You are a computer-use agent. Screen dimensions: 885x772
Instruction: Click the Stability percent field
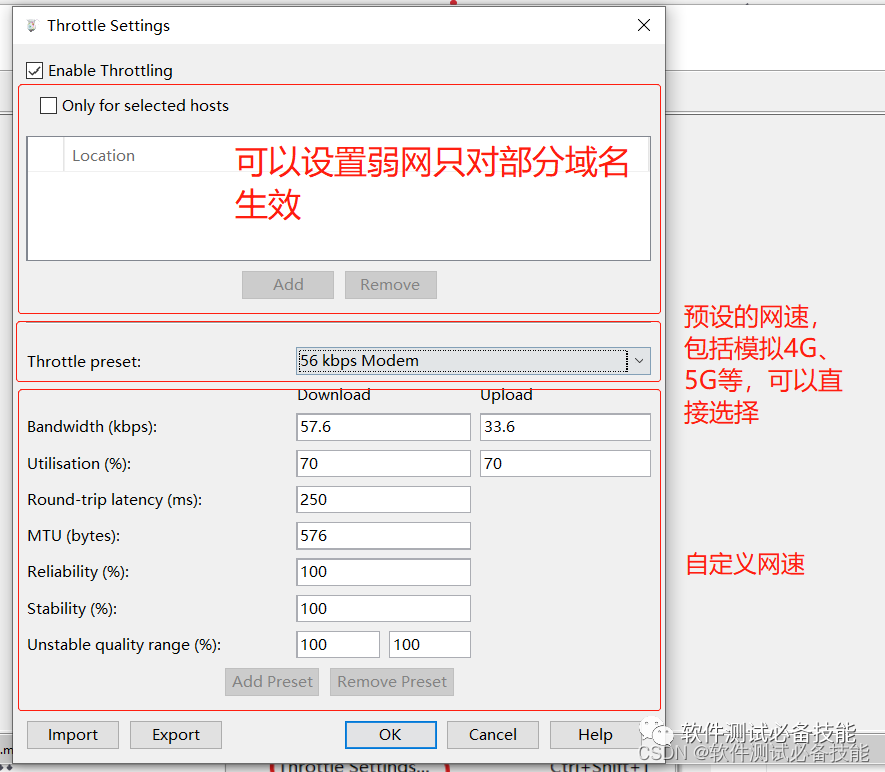click(383, 608)
